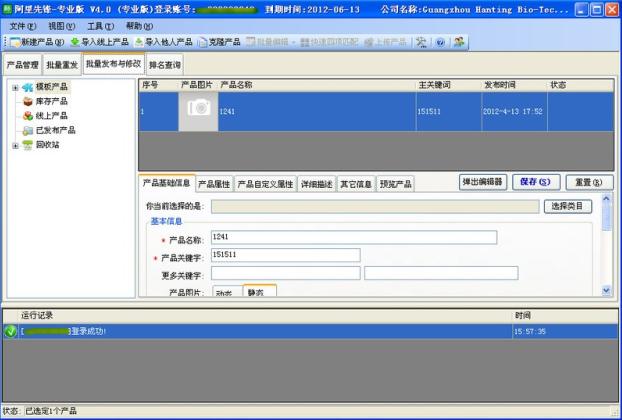Image resolution: width=622 pixels, height=420 pixels.
Task: Click the 发布时间 column header
Action: pyautogui.click(x=514, y=85)
